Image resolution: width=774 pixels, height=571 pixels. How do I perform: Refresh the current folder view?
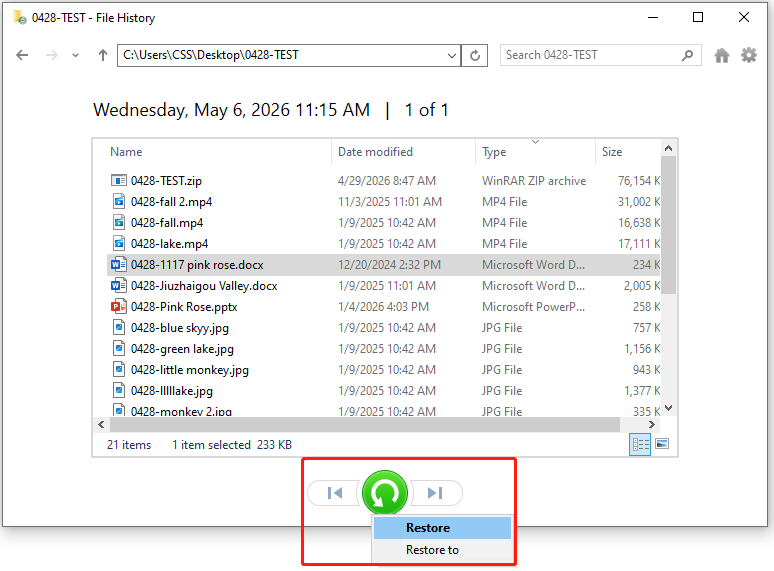tap(475, 55)
